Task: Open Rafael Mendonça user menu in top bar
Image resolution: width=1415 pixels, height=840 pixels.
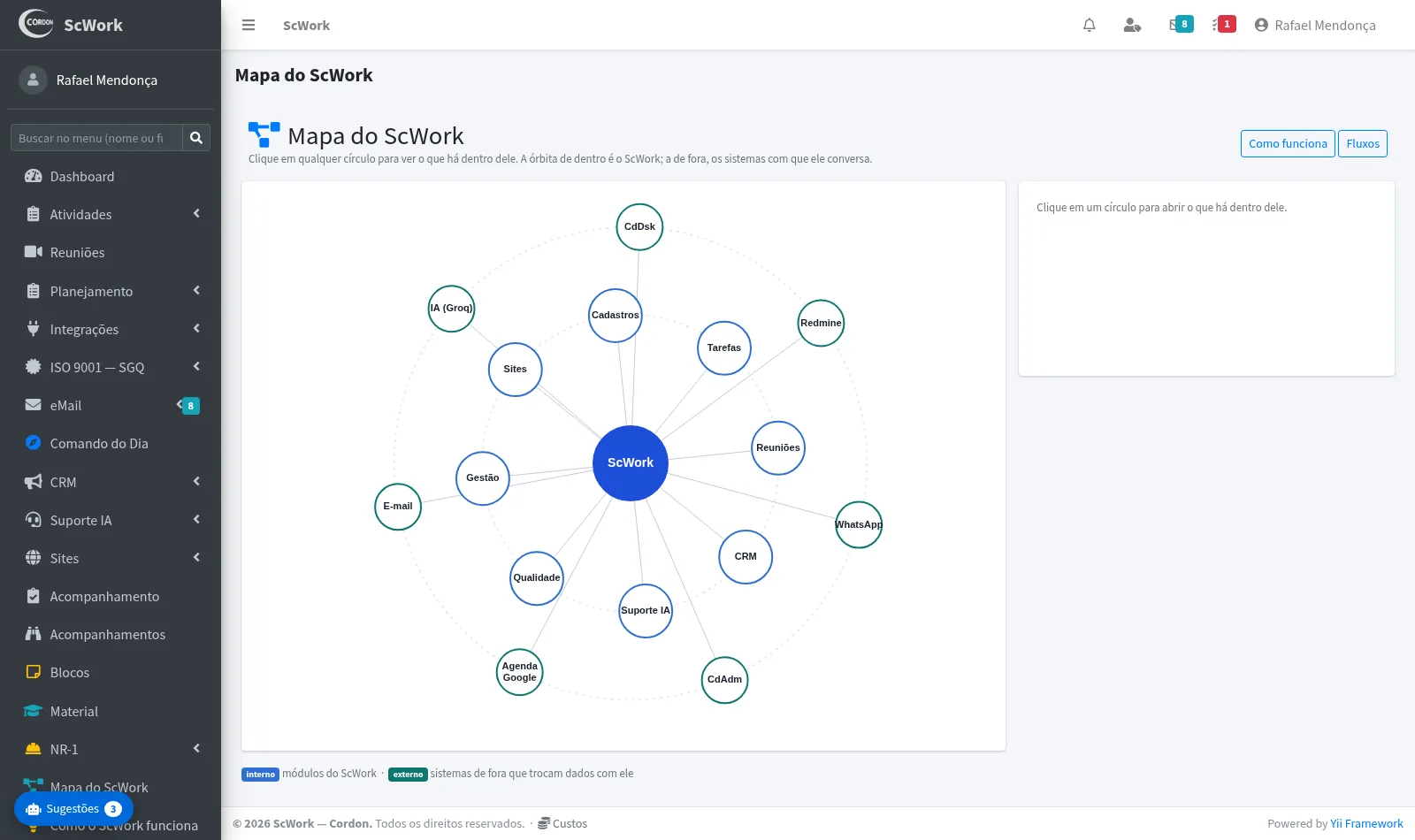Action: pyautogui.click(x=1315, y=25)
